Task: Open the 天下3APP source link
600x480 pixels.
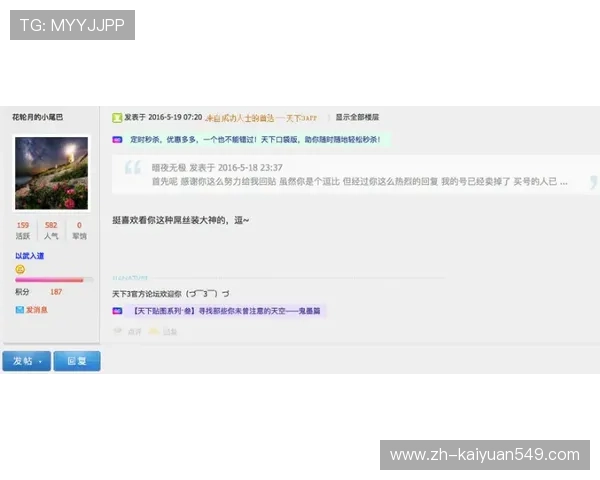Action: click(x=261, y=118)
